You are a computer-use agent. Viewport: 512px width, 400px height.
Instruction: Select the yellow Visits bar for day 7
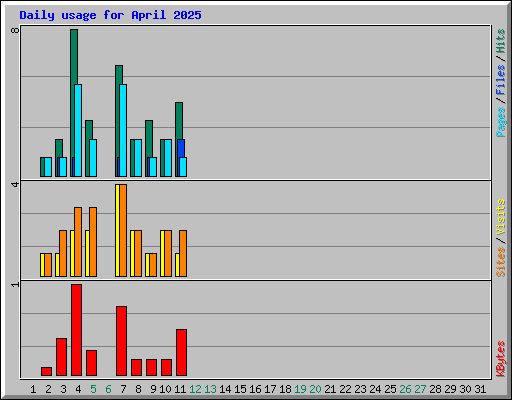[117, 230]
